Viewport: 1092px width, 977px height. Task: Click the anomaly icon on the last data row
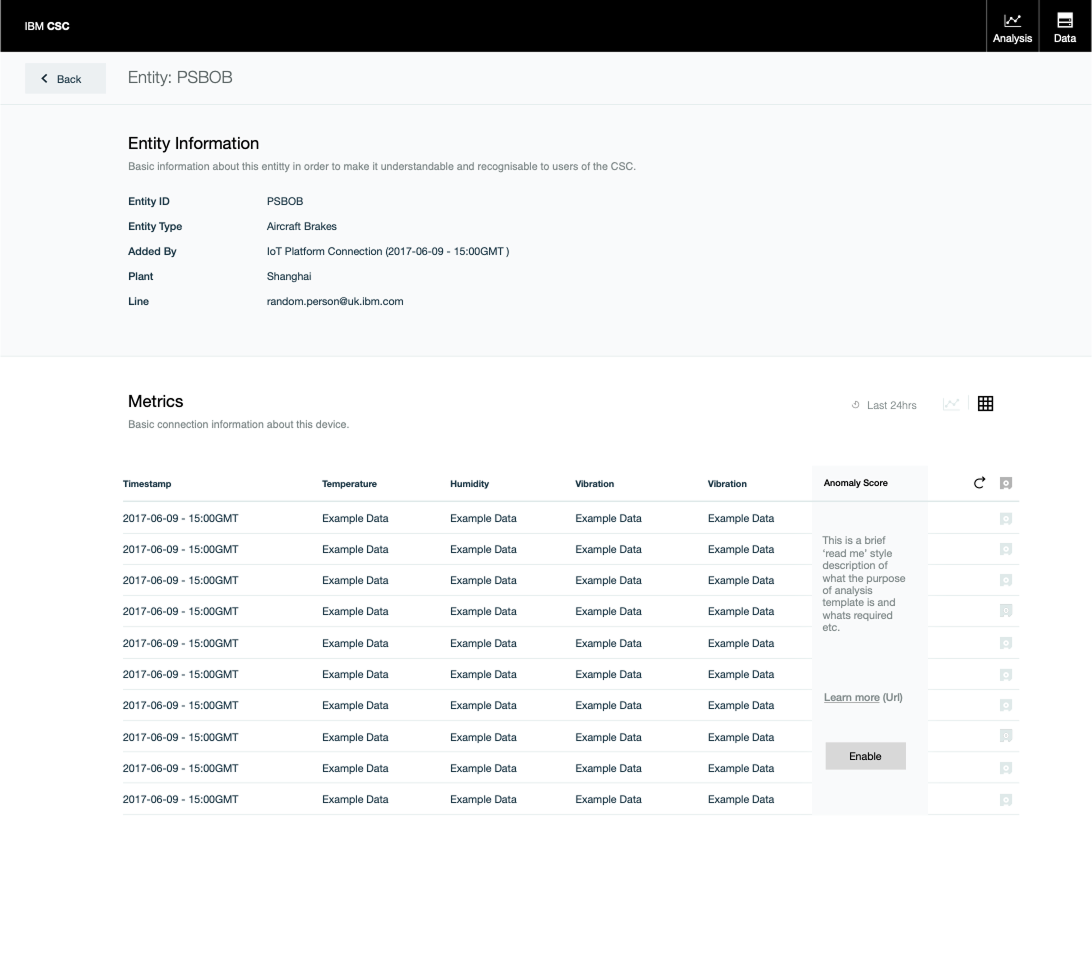click(1006, 799)
